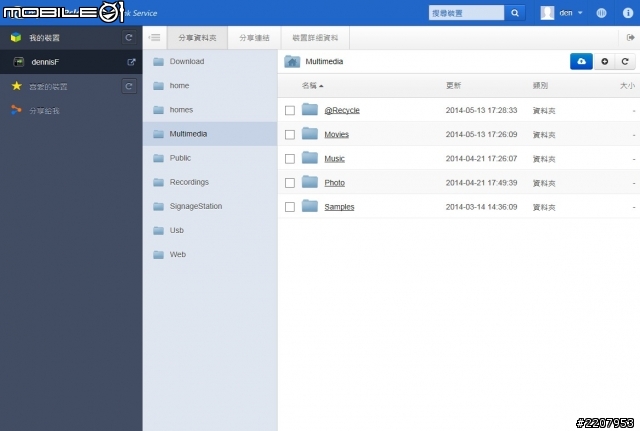Click the search device input field
Screen dimensions: 640x431
tap(467, 13)
